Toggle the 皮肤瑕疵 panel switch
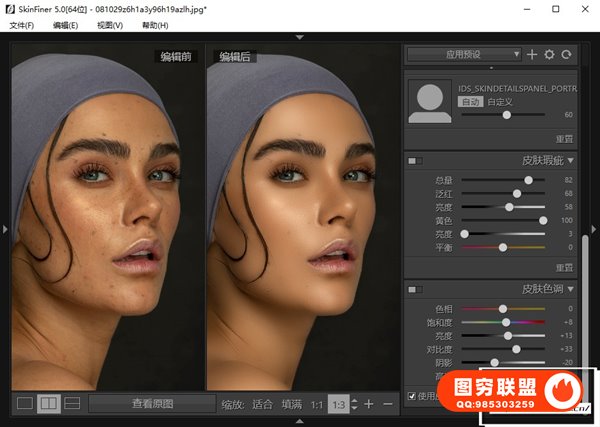This screenshot has width=600, height=427. point(415,160)
